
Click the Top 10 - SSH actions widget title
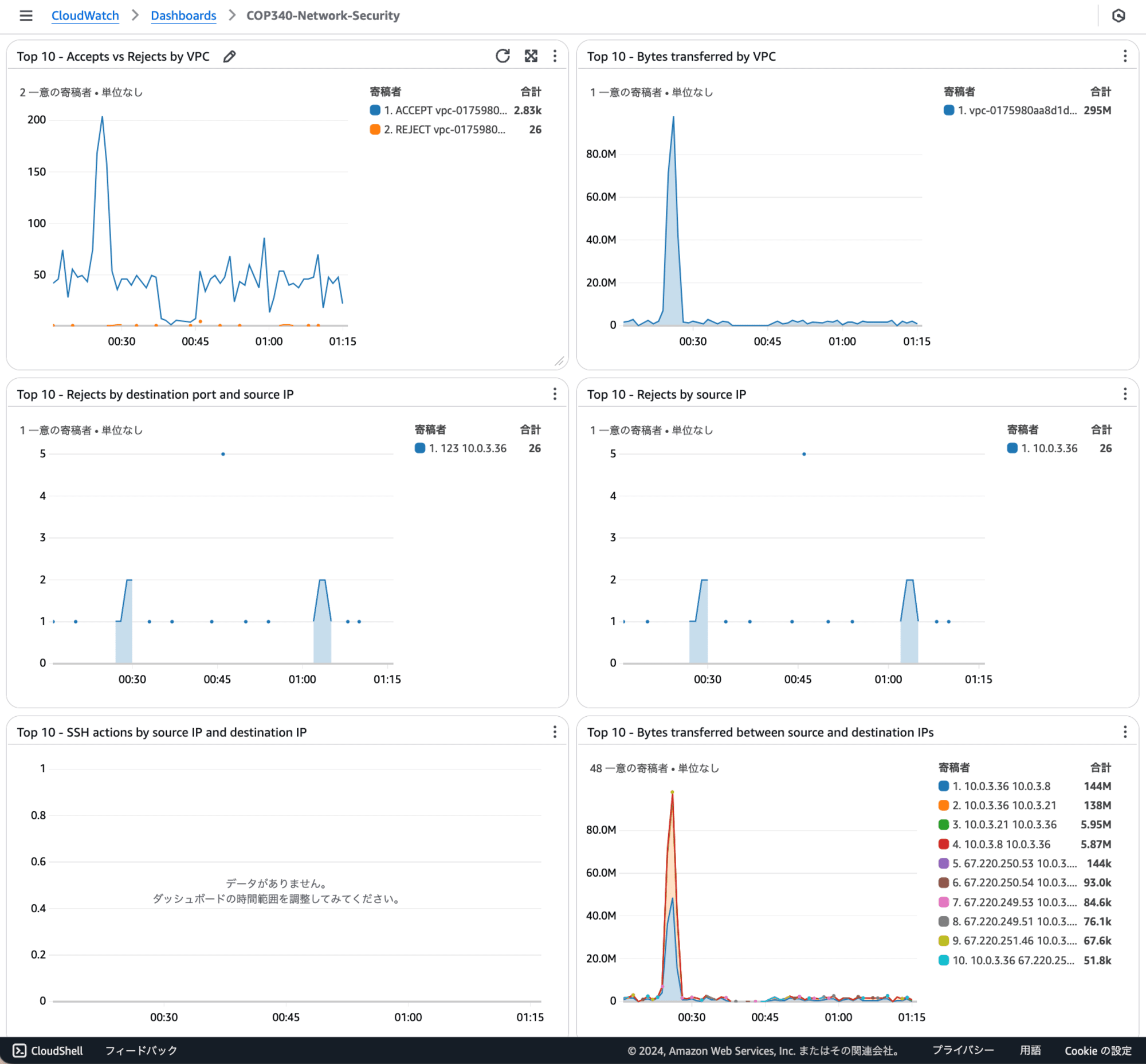[162, 732]
